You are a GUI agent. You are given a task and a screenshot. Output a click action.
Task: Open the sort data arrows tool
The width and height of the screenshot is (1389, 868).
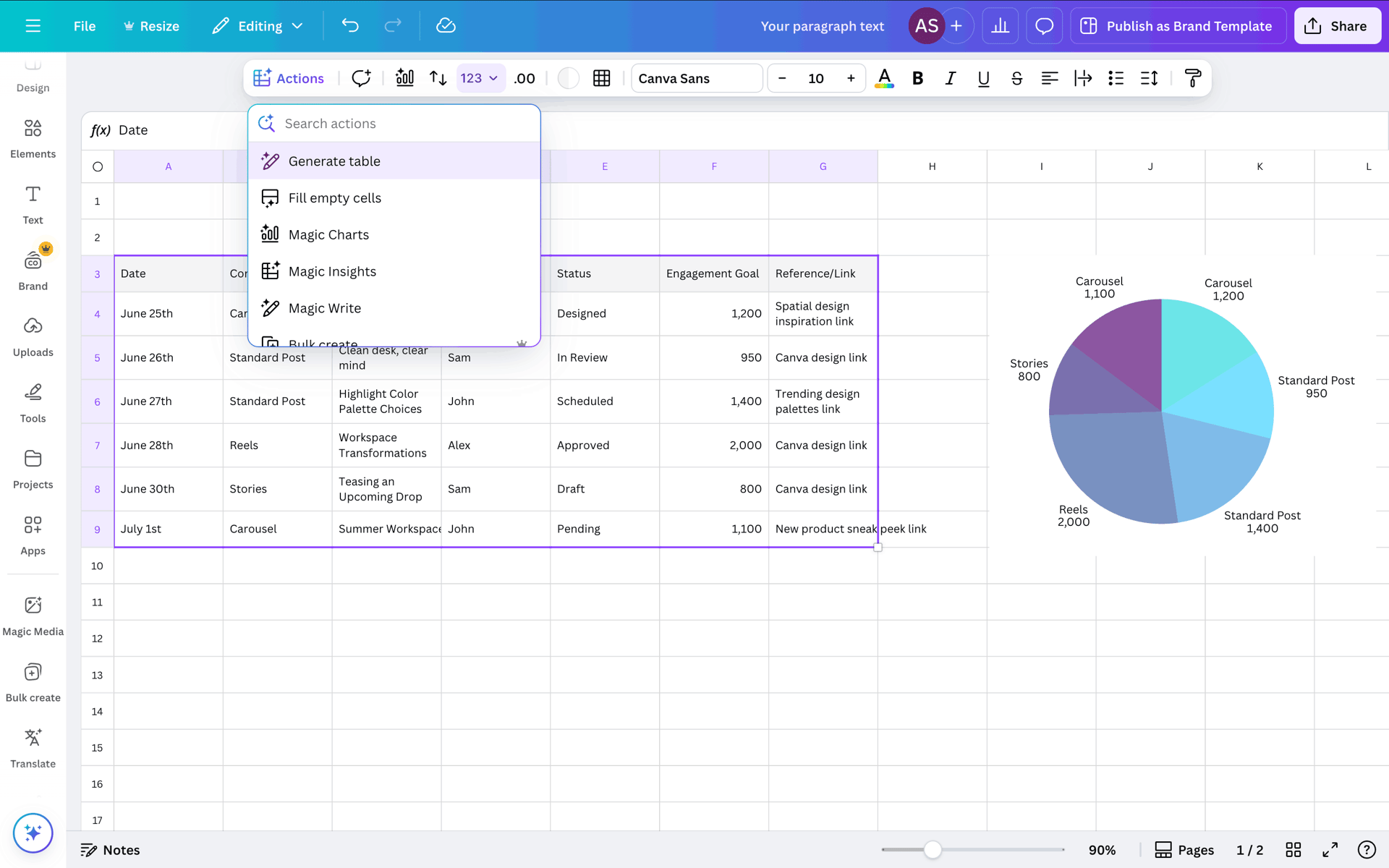click(x=438, y=78)
